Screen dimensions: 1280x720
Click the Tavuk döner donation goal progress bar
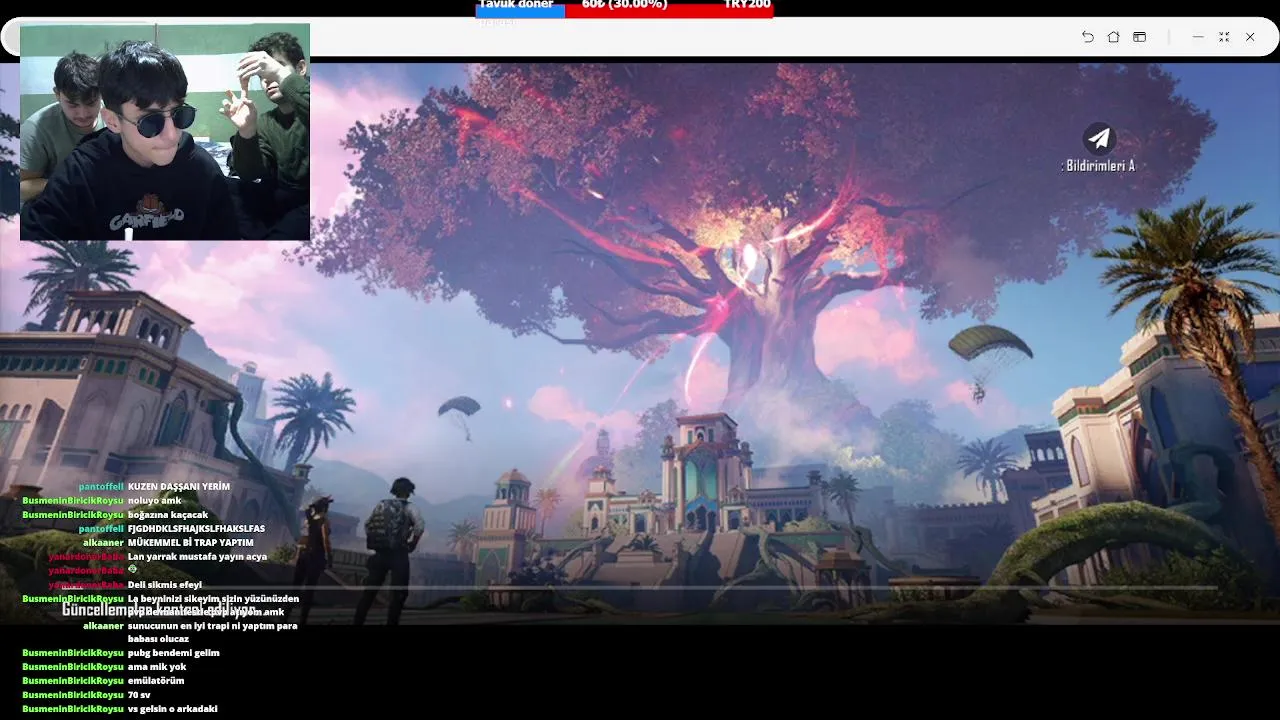pos(624,9)
